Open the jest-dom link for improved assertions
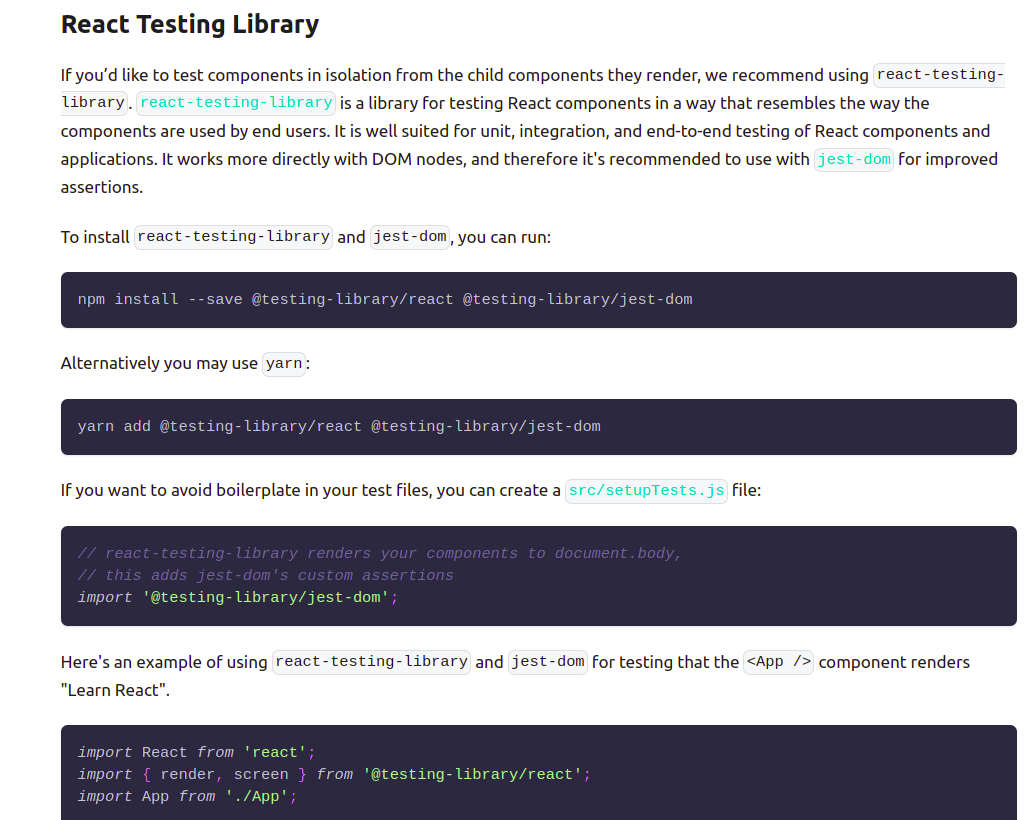 point(854,159)
